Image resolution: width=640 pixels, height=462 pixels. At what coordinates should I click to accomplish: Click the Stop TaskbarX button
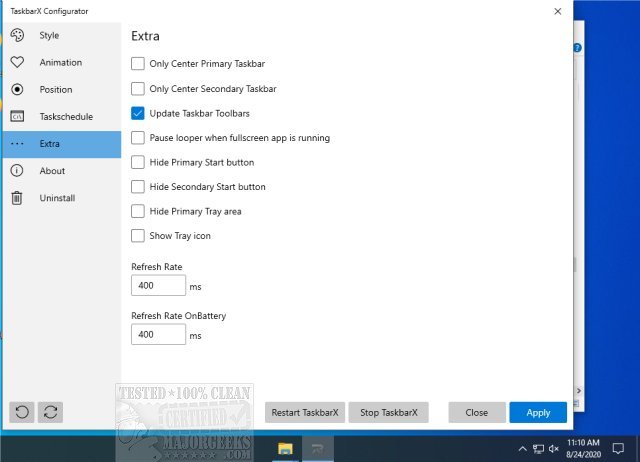[389, 413]
